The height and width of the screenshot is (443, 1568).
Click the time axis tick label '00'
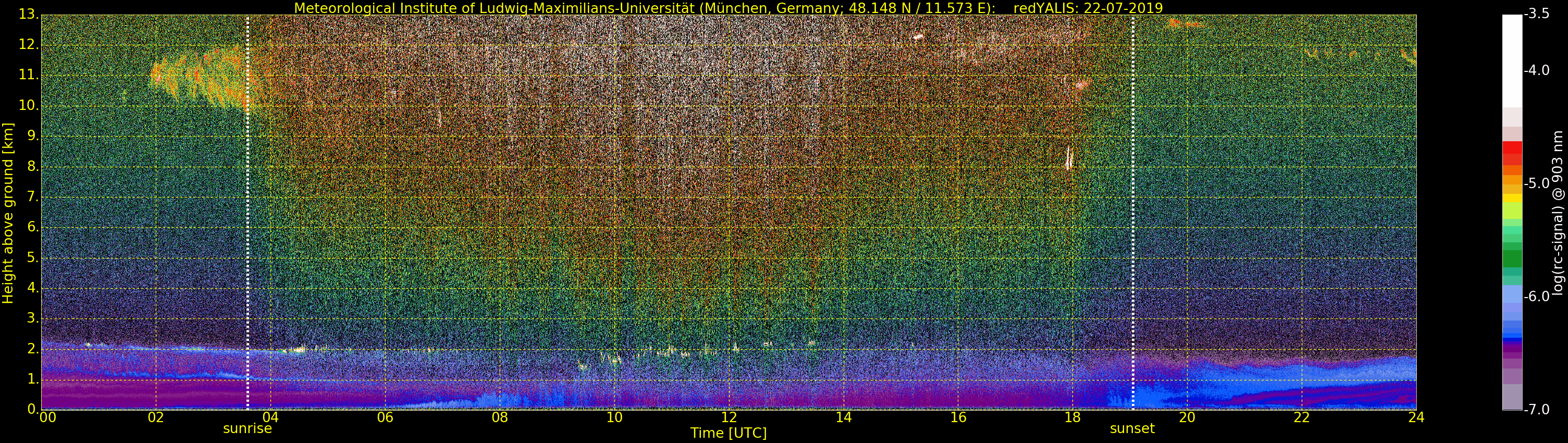coord(47,417)
